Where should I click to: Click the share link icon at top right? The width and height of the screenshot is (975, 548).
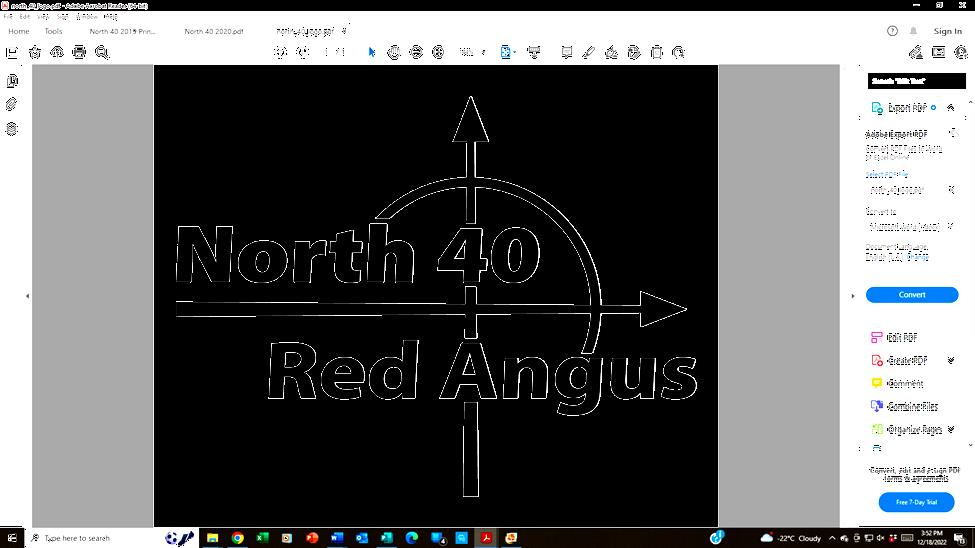point(916,52)
